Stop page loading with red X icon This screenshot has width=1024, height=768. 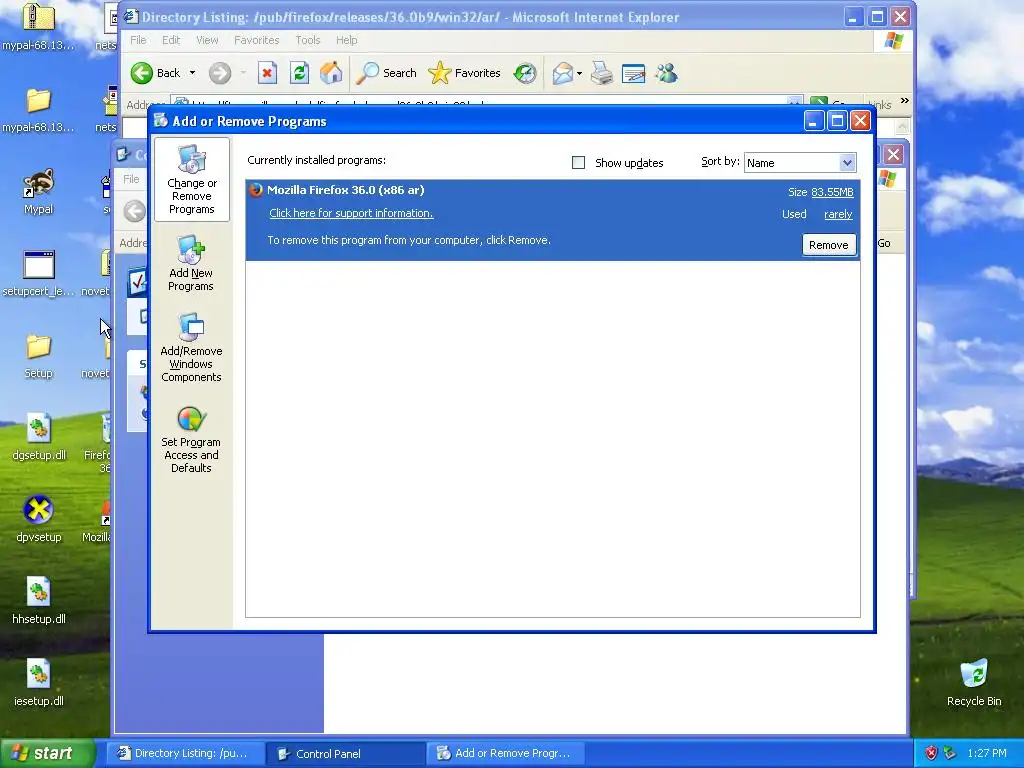point(267,73)
